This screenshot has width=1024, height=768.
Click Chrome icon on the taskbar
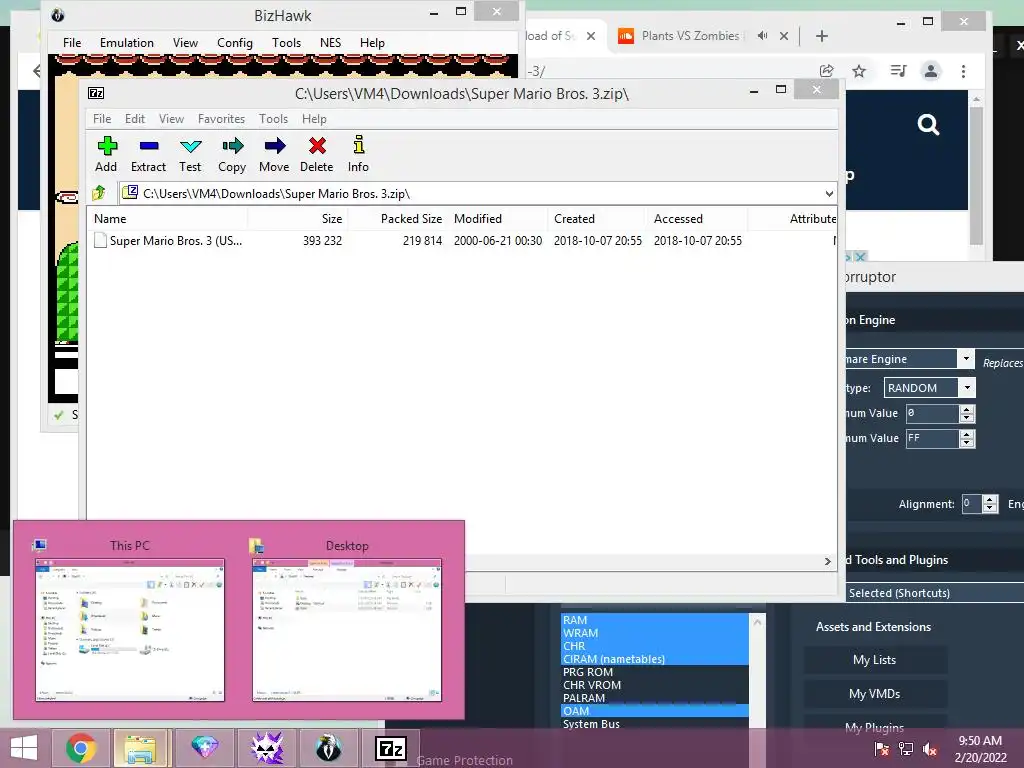point(80,748)
